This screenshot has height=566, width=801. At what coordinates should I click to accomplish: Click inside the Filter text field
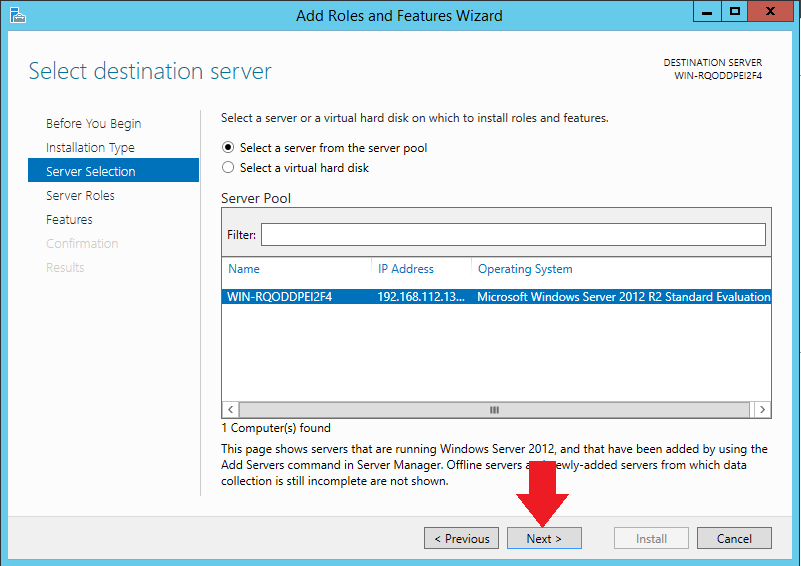tap(512, 235)
